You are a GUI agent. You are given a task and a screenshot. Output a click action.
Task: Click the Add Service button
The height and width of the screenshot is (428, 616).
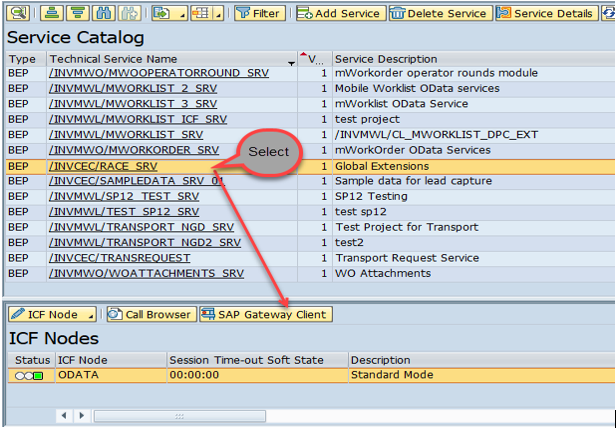(339, 13)
